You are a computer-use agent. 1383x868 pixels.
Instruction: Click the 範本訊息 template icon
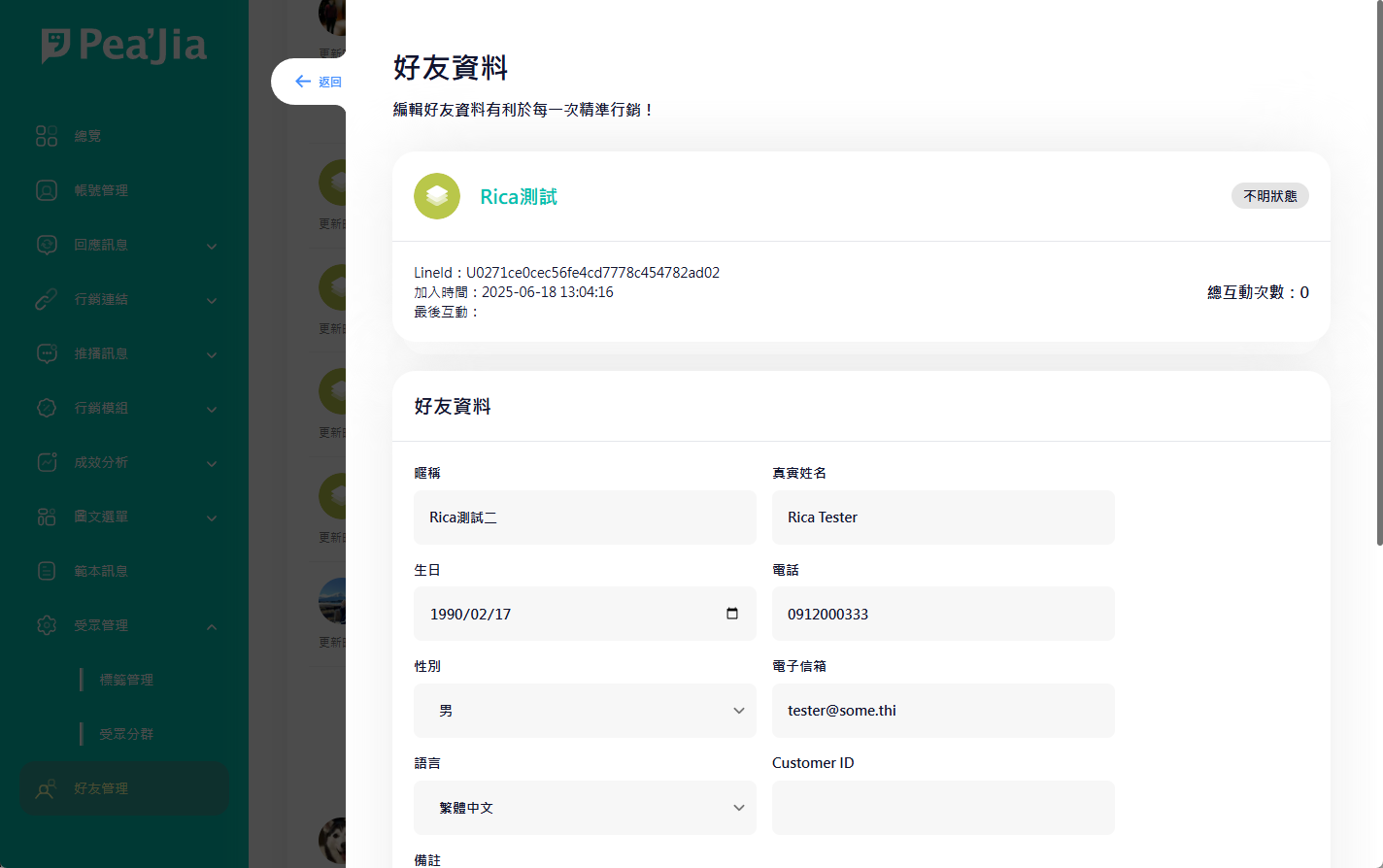(47, 571)
